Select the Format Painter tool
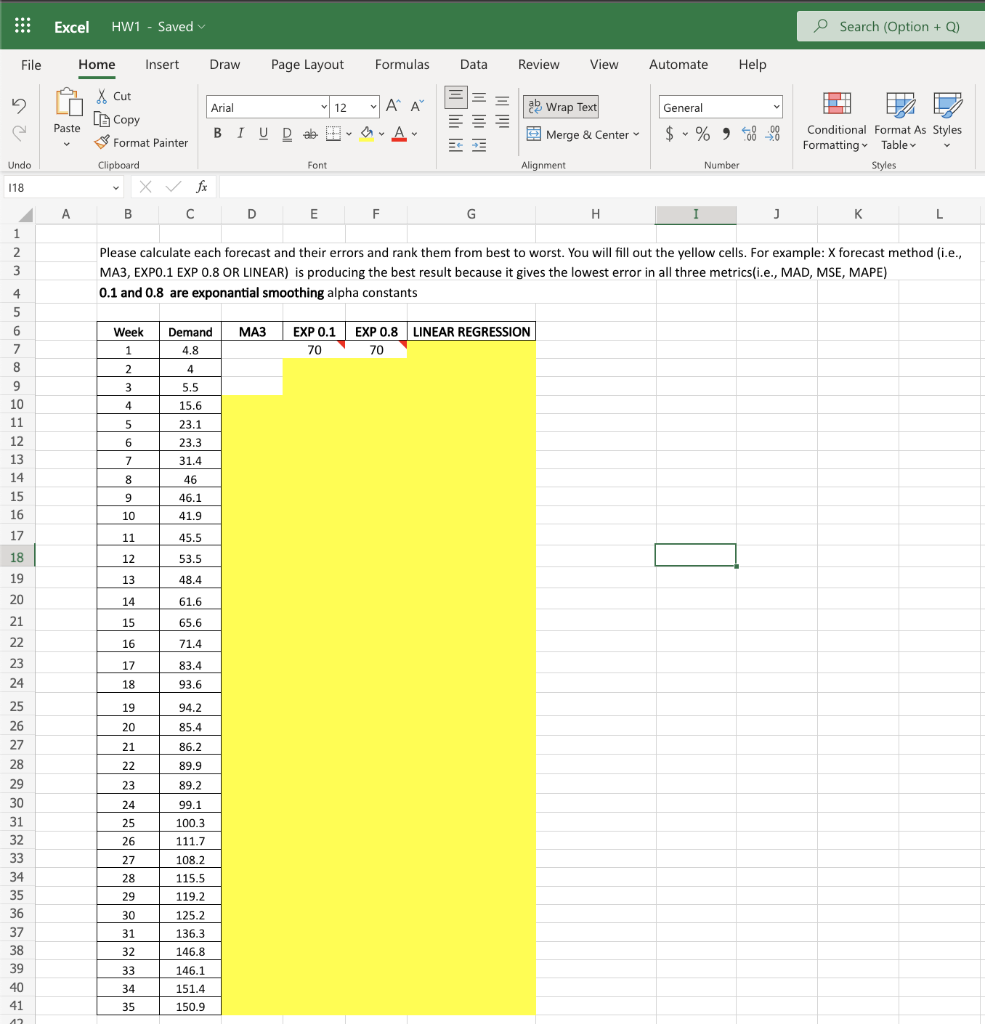The height and width of the screenshot is (1024, 985). (x=141, y=142)
